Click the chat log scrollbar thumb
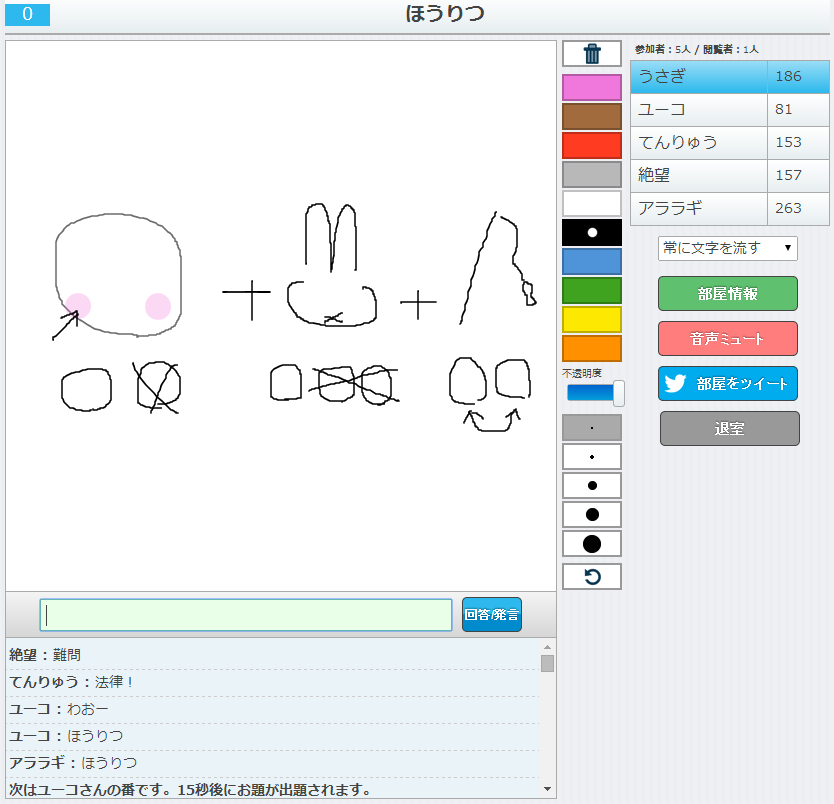Image resolution: width=834 pixels, height=804 pixels. point(547,663)
